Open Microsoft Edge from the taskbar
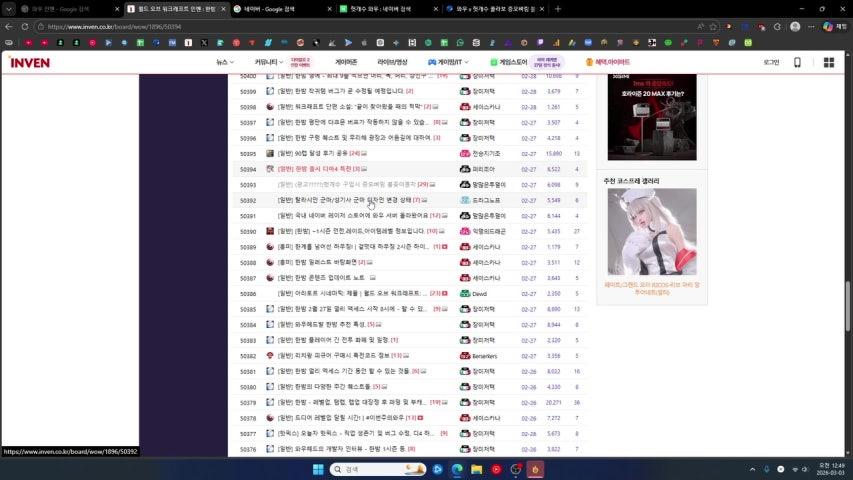This screenshot has width=853, height=480. pos(457,469)
